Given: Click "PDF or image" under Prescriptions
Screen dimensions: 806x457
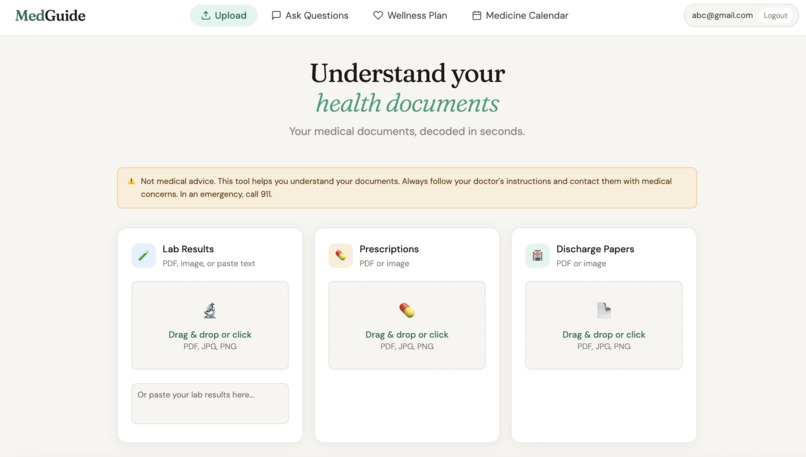Looking at the screenshot, I should 384,263.
